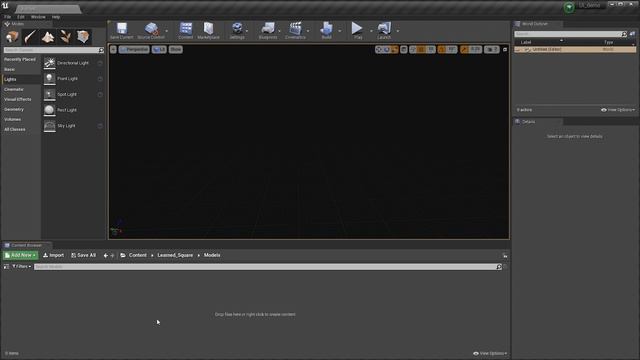Open the Window menu
640x360 pixels.
(x=38, y=17)
